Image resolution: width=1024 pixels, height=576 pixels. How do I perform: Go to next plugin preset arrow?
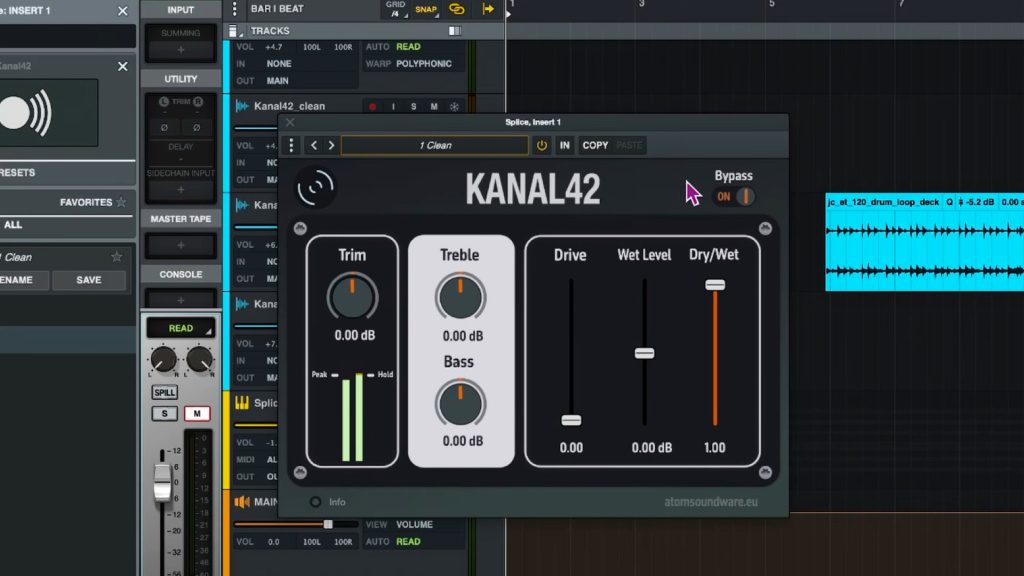[x=331, y=145]
